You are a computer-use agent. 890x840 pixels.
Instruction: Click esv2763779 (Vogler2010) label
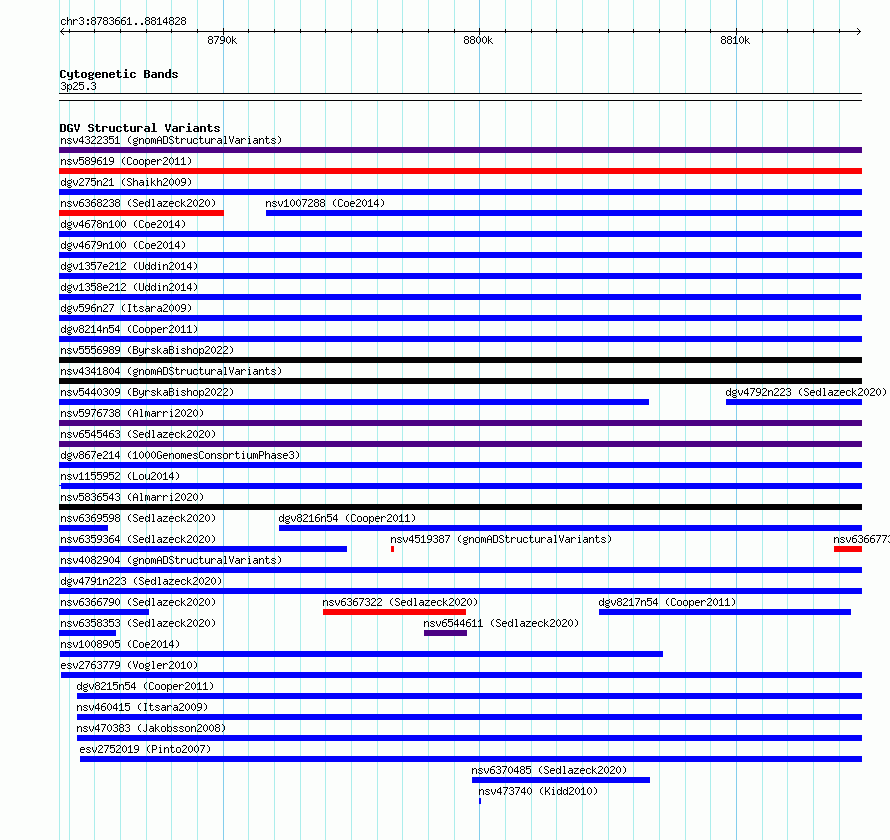point(129,665)
